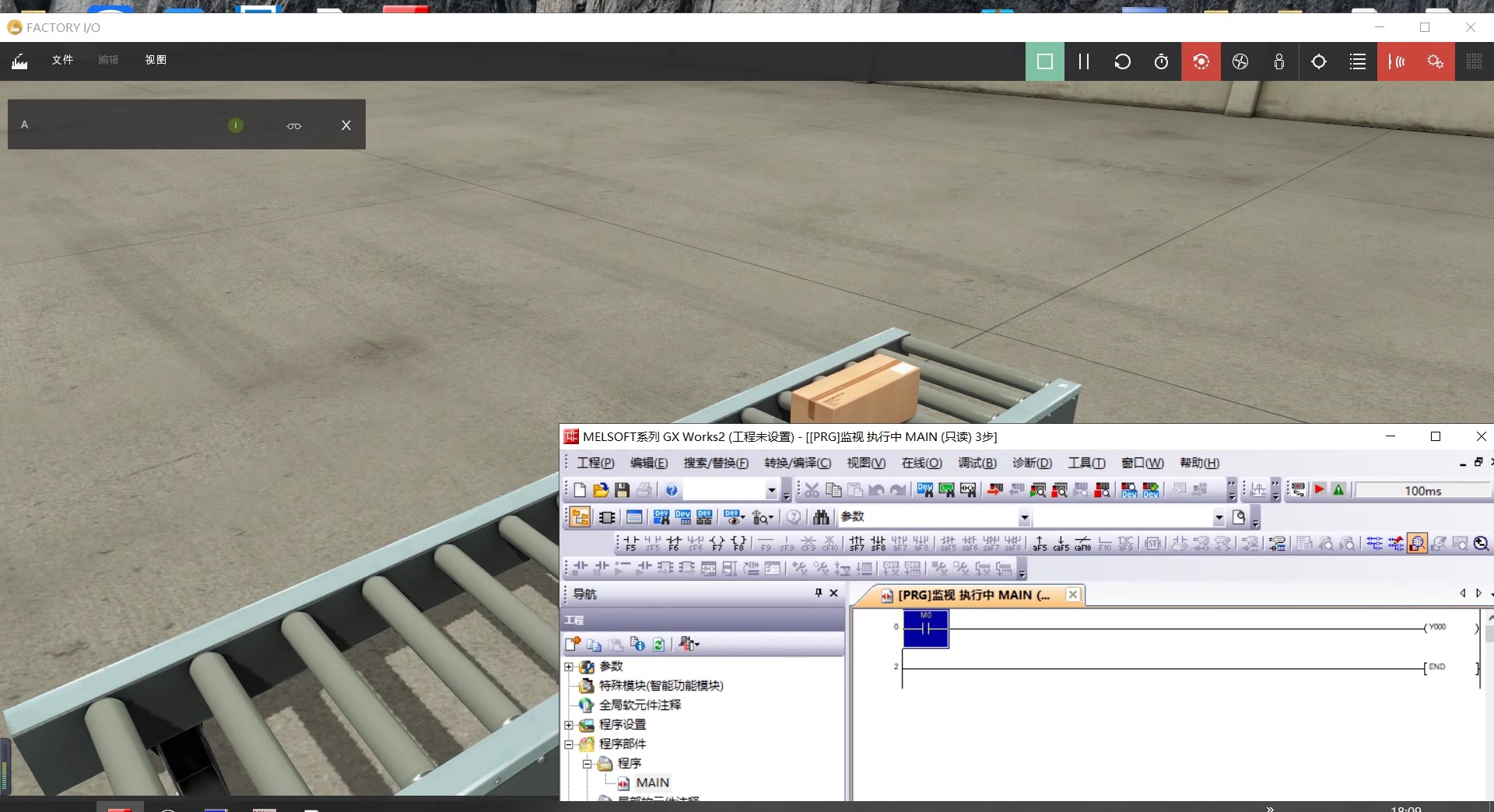Open the 工具(T) menu
This screenshot has width=1494, height=812.
tap(1086, 463)
